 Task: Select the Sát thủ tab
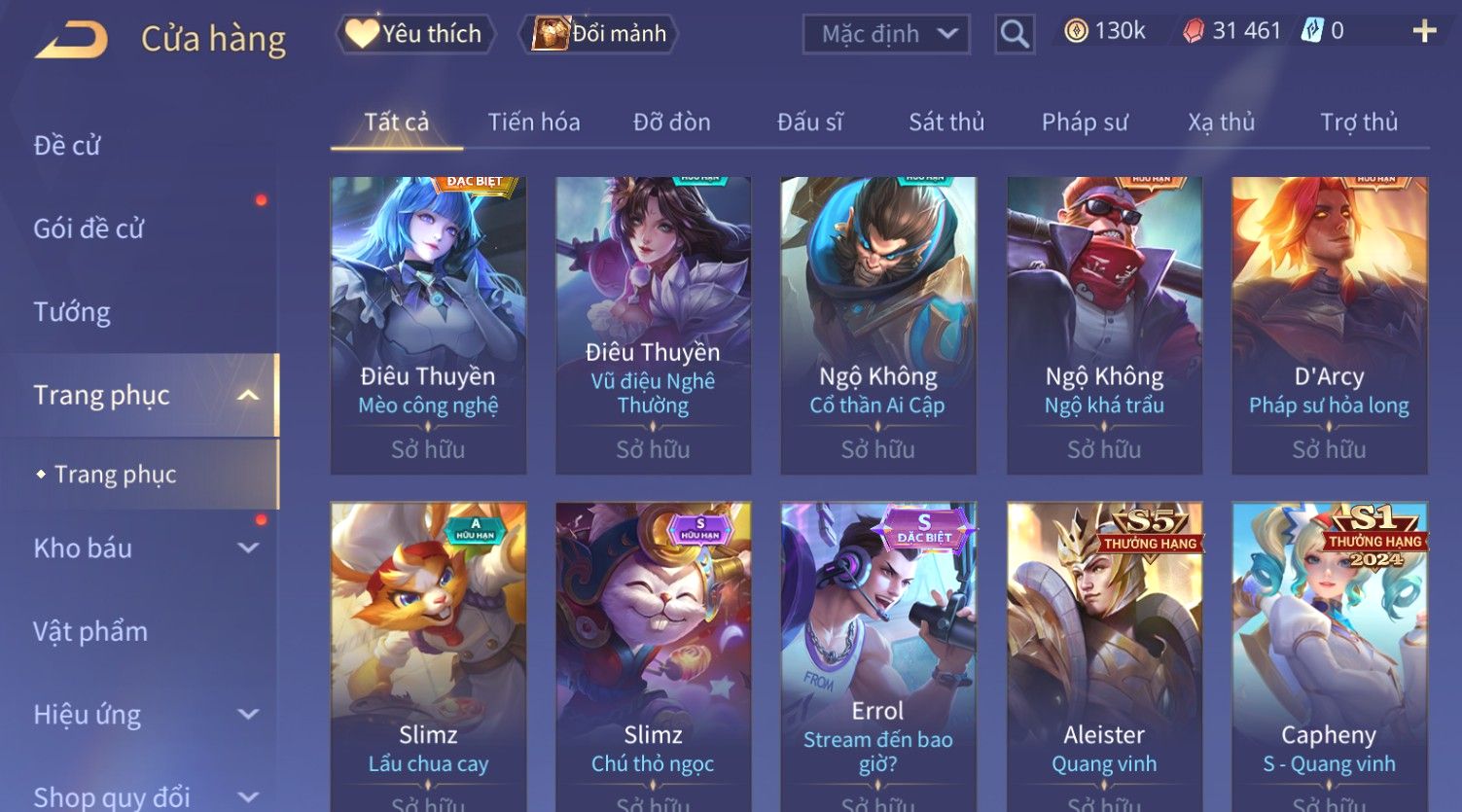pos(946,123)
